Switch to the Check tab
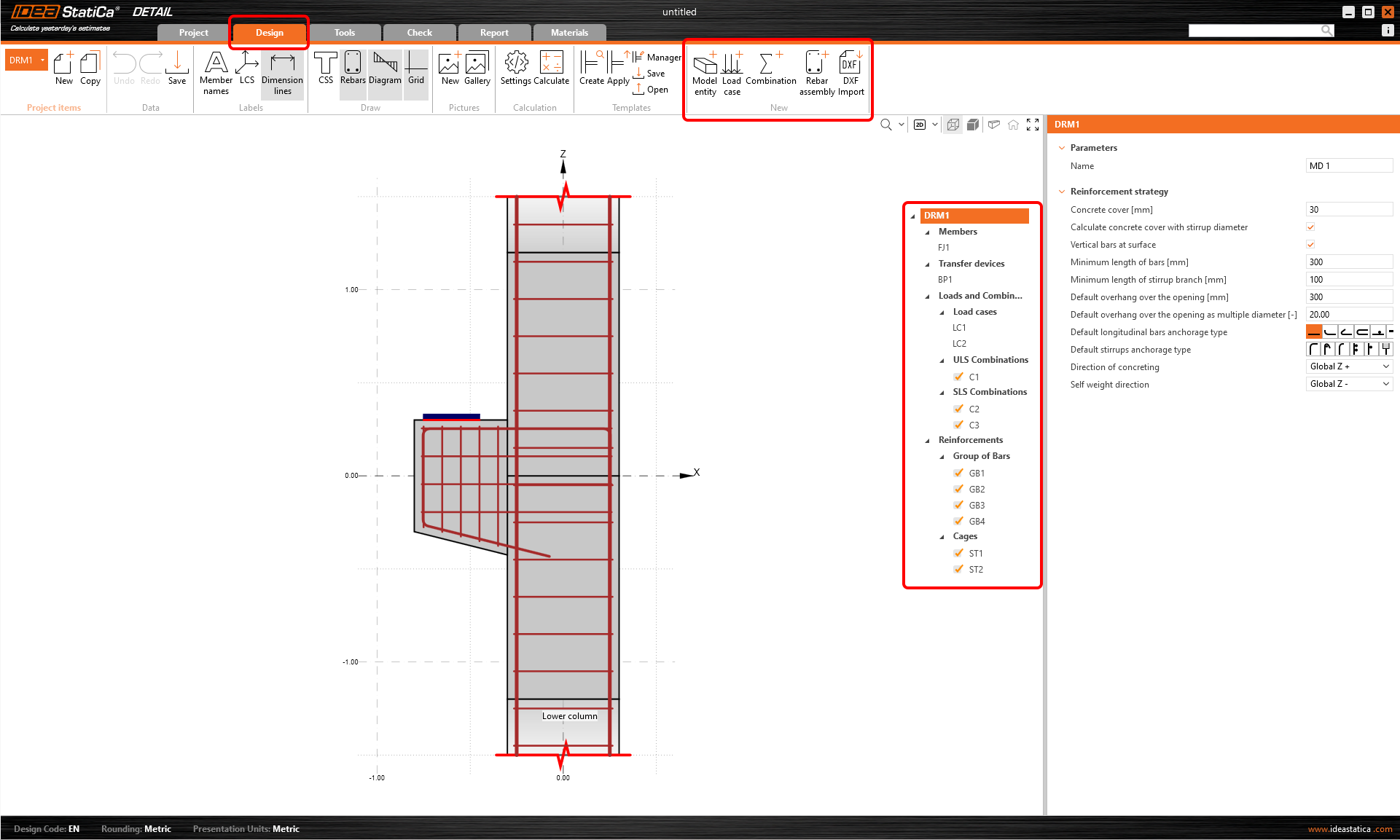This screenshot has height=840, width=1400. coord(419,33)
